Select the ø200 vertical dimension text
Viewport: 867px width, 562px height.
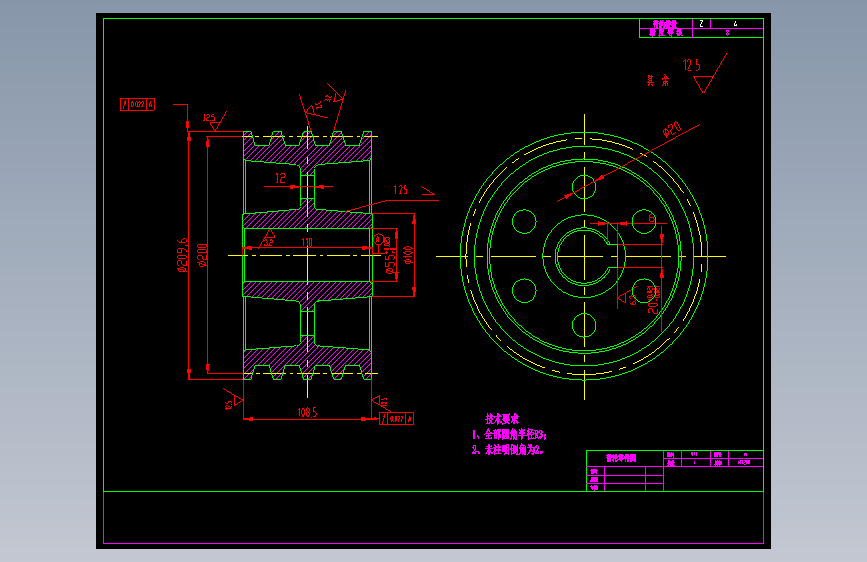(202, 256)
